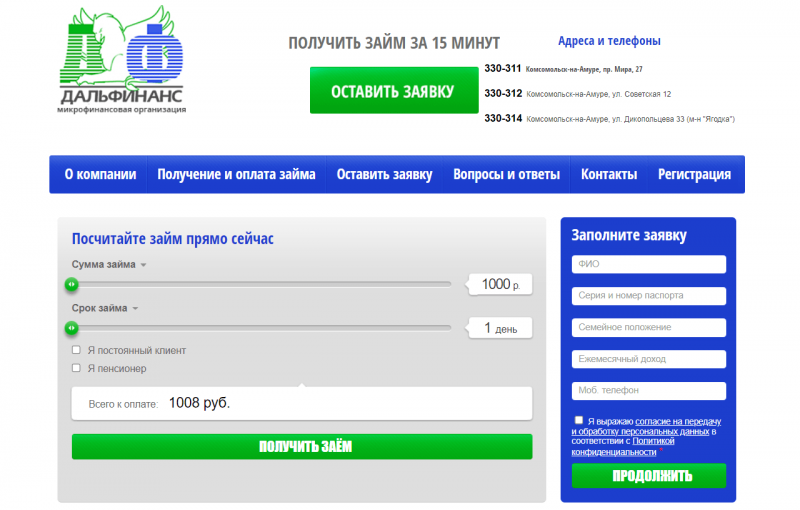Open the Контакты menu item

click(609, 174)
